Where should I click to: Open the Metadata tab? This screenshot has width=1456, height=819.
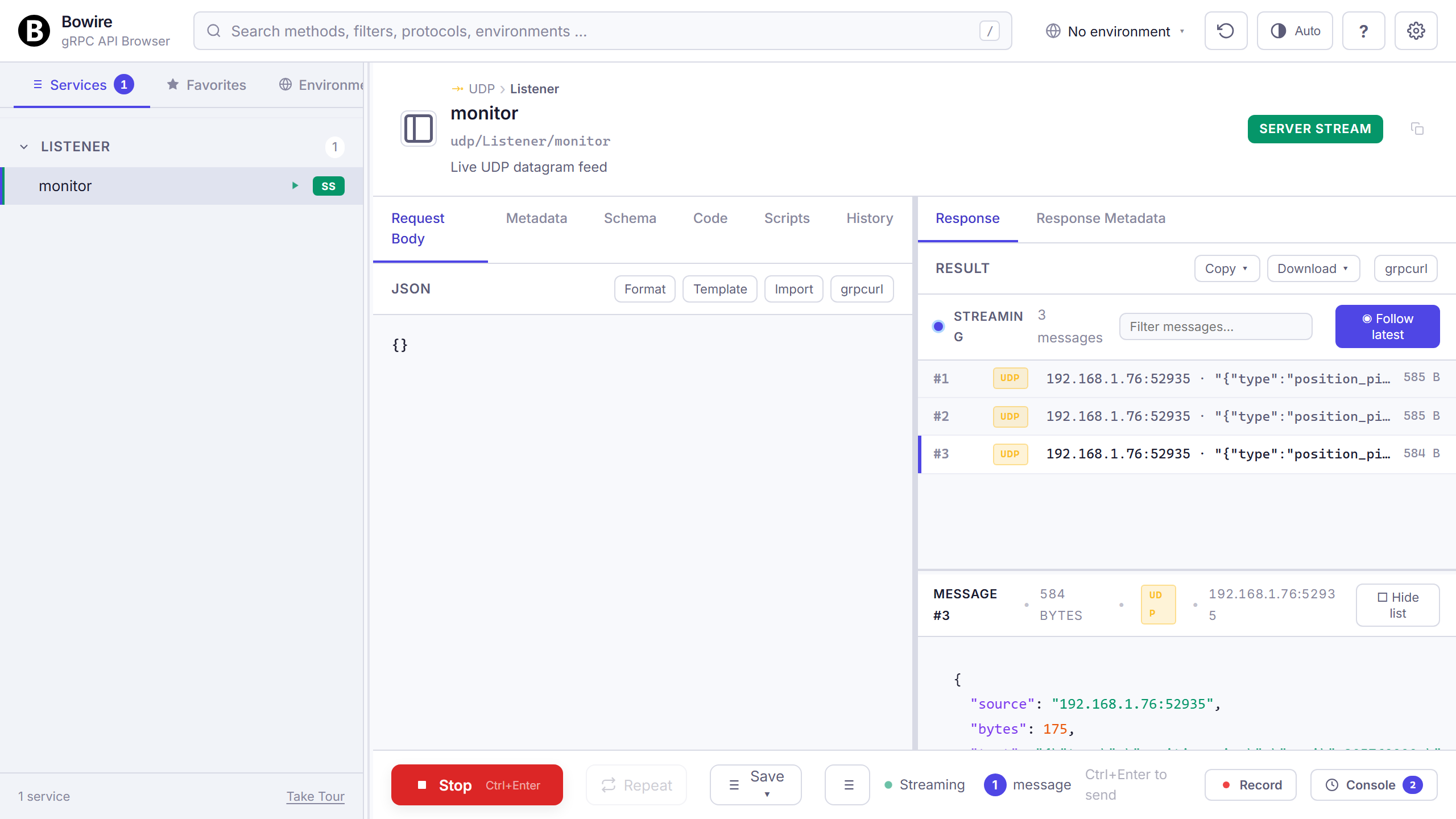click(536, 218)
